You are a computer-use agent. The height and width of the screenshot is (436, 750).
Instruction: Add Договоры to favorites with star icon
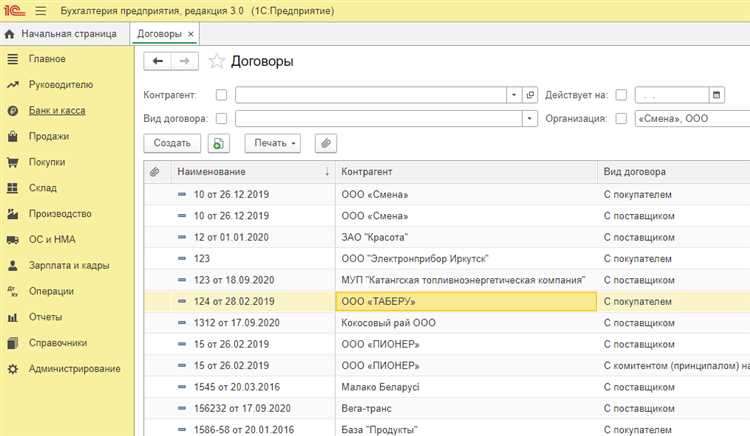point(217,61)
